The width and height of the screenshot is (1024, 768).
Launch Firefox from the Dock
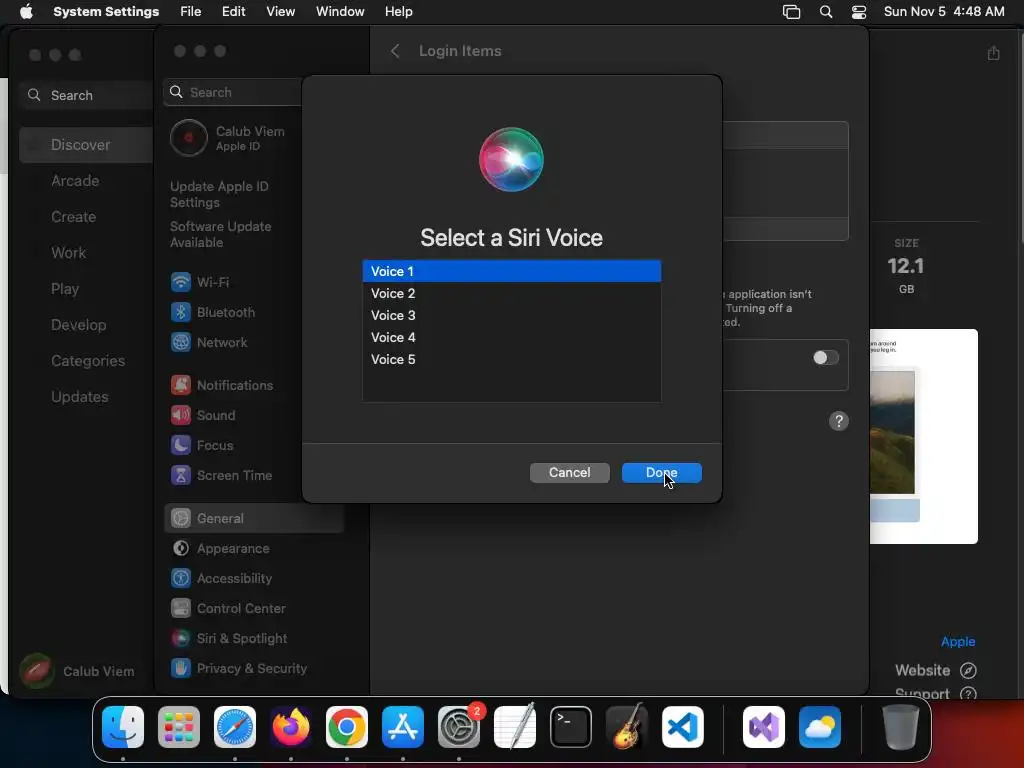(291, 727)
